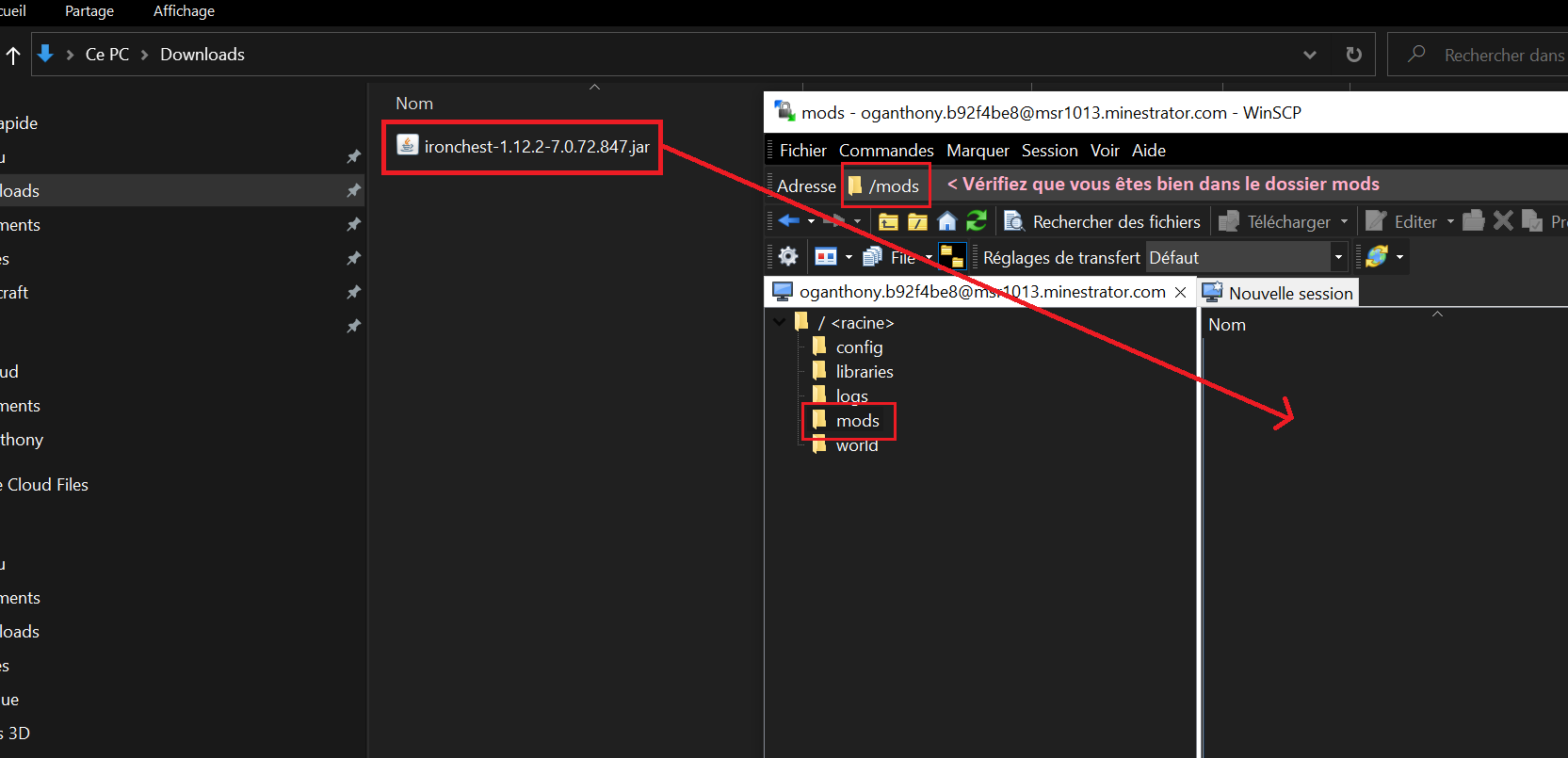The height and width of the screenshot is (758, 1568).
Task: Open WinSCP preferences gear icon
Action: tap(788, 256)
